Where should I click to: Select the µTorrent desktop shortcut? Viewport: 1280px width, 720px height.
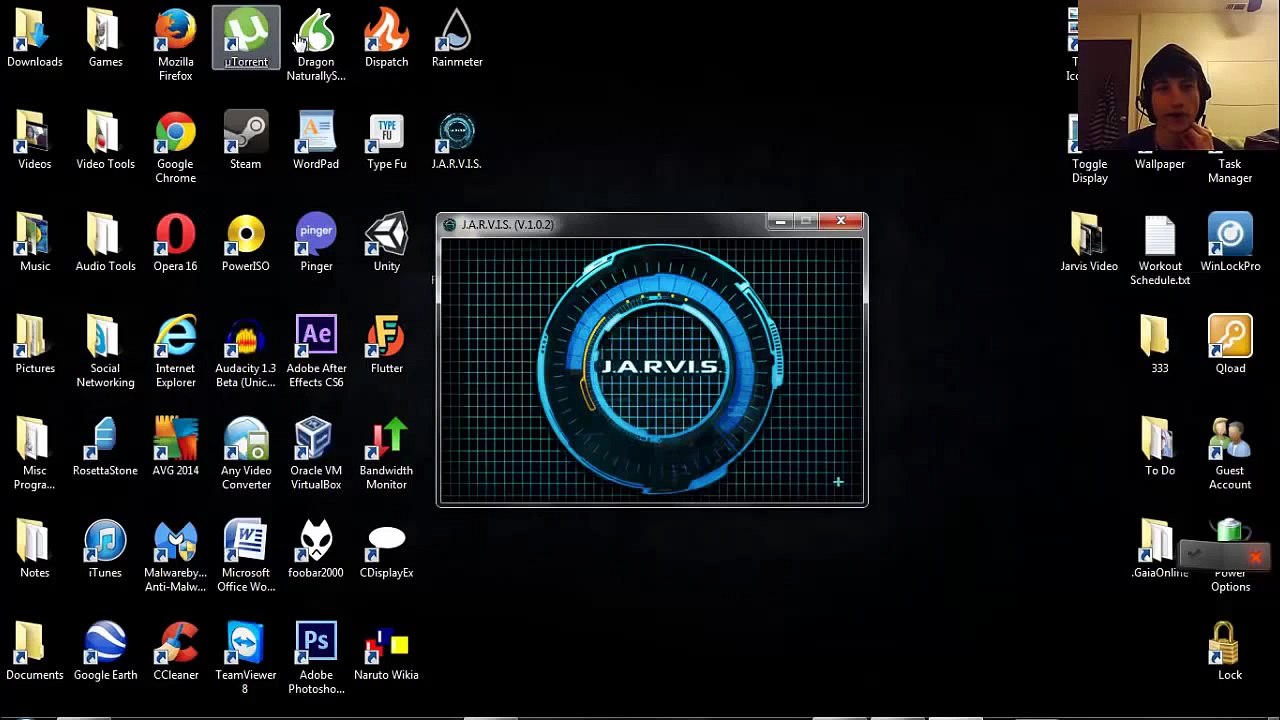tap(246, 38)
